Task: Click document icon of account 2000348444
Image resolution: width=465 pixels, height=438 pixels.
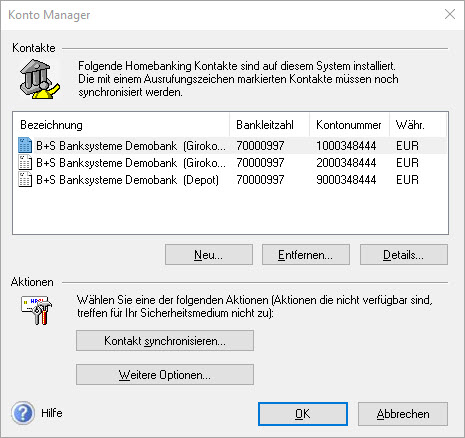Action: [25, 163]
